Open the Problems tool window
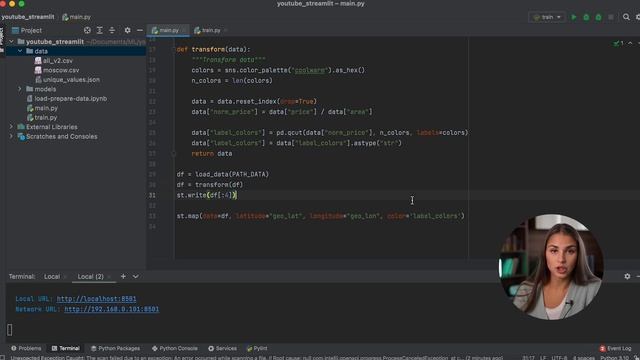640x360 pixels. pyautogui.click(x=26, y=348)
